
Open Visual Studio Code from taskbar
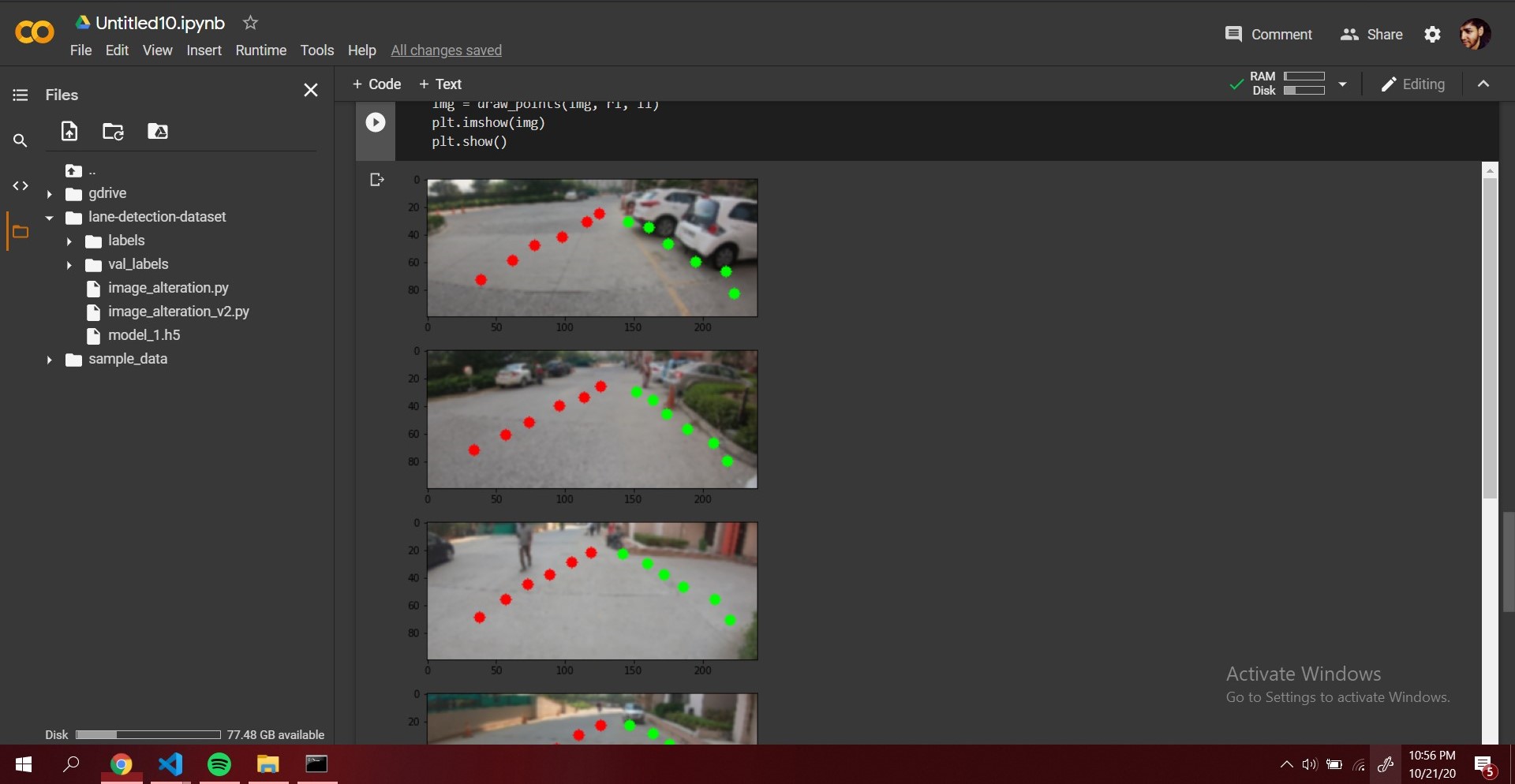(170, 764)
